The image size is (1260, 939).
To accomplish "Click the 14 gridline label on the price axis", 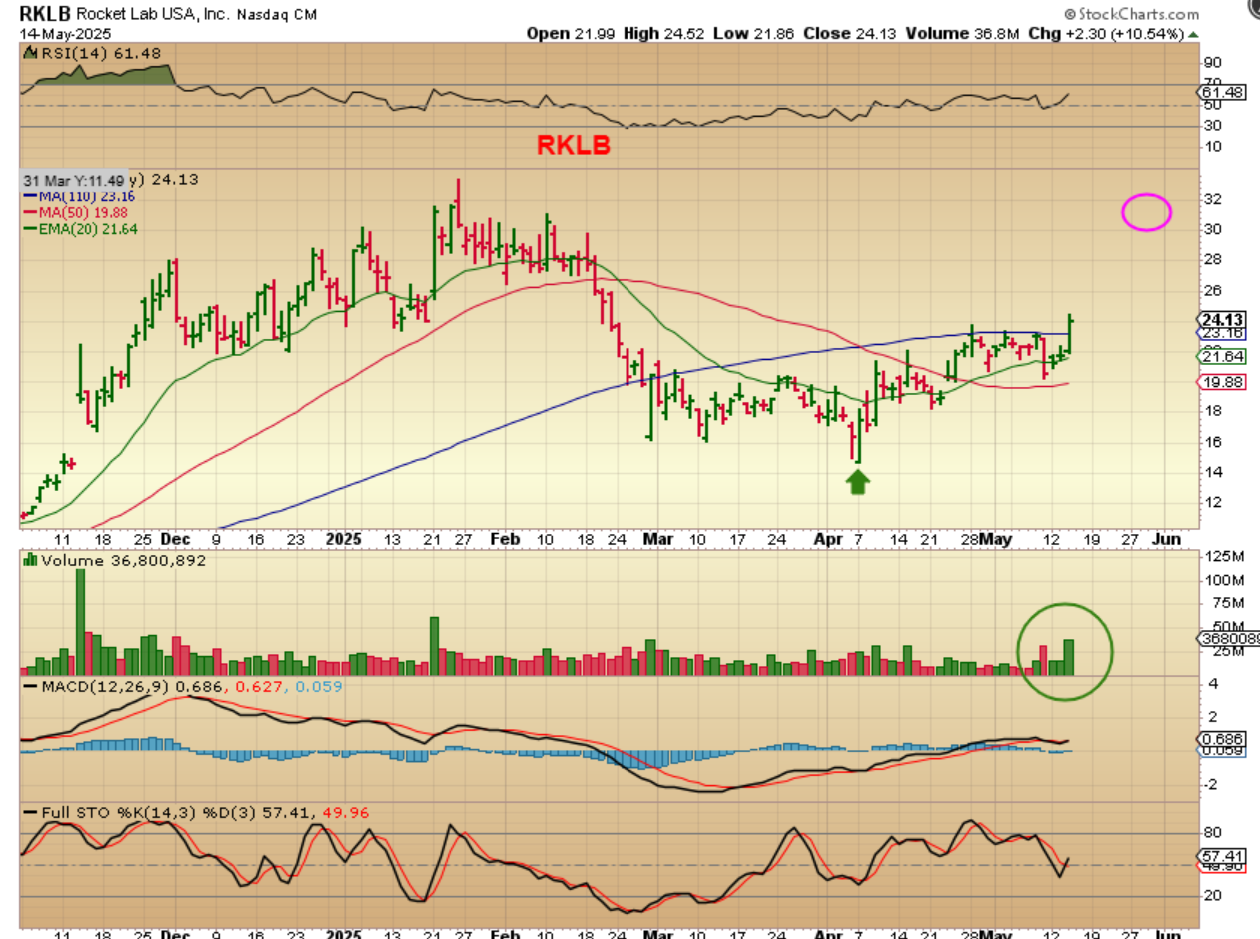I will click(x=1214, y=472).
